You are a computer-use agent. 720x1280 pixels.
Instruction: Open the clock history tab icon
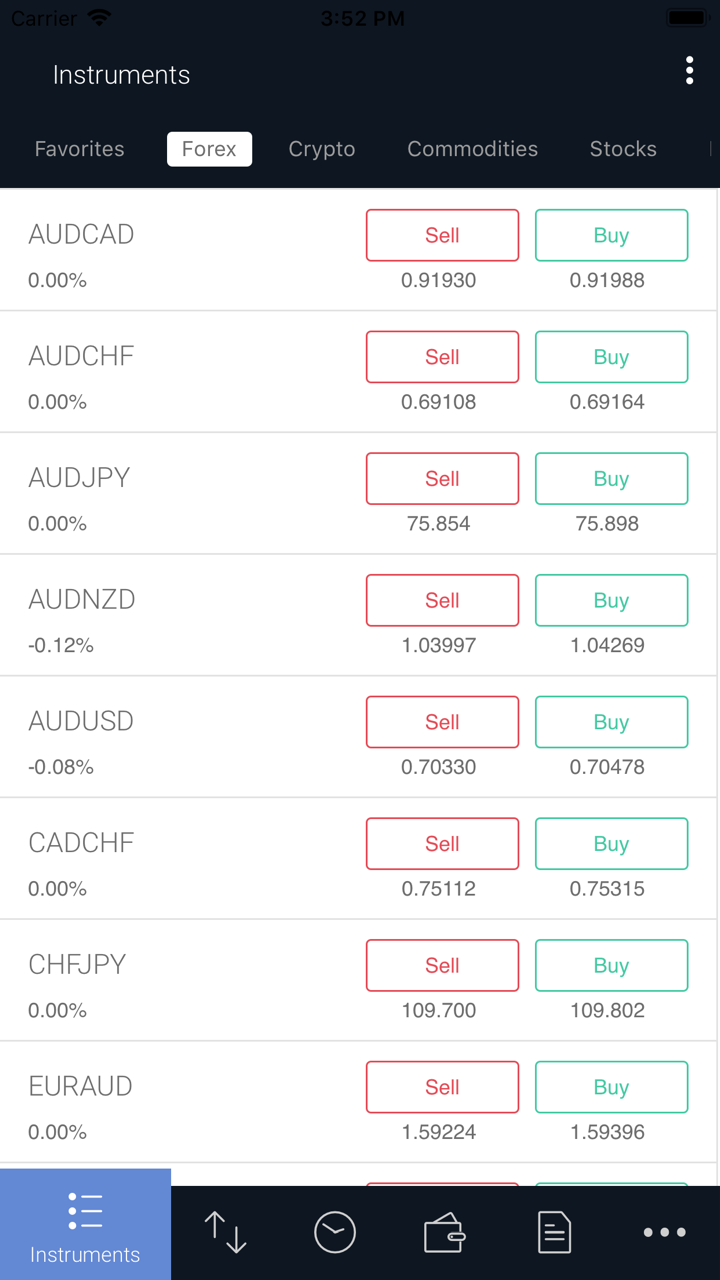point(335,1232)
